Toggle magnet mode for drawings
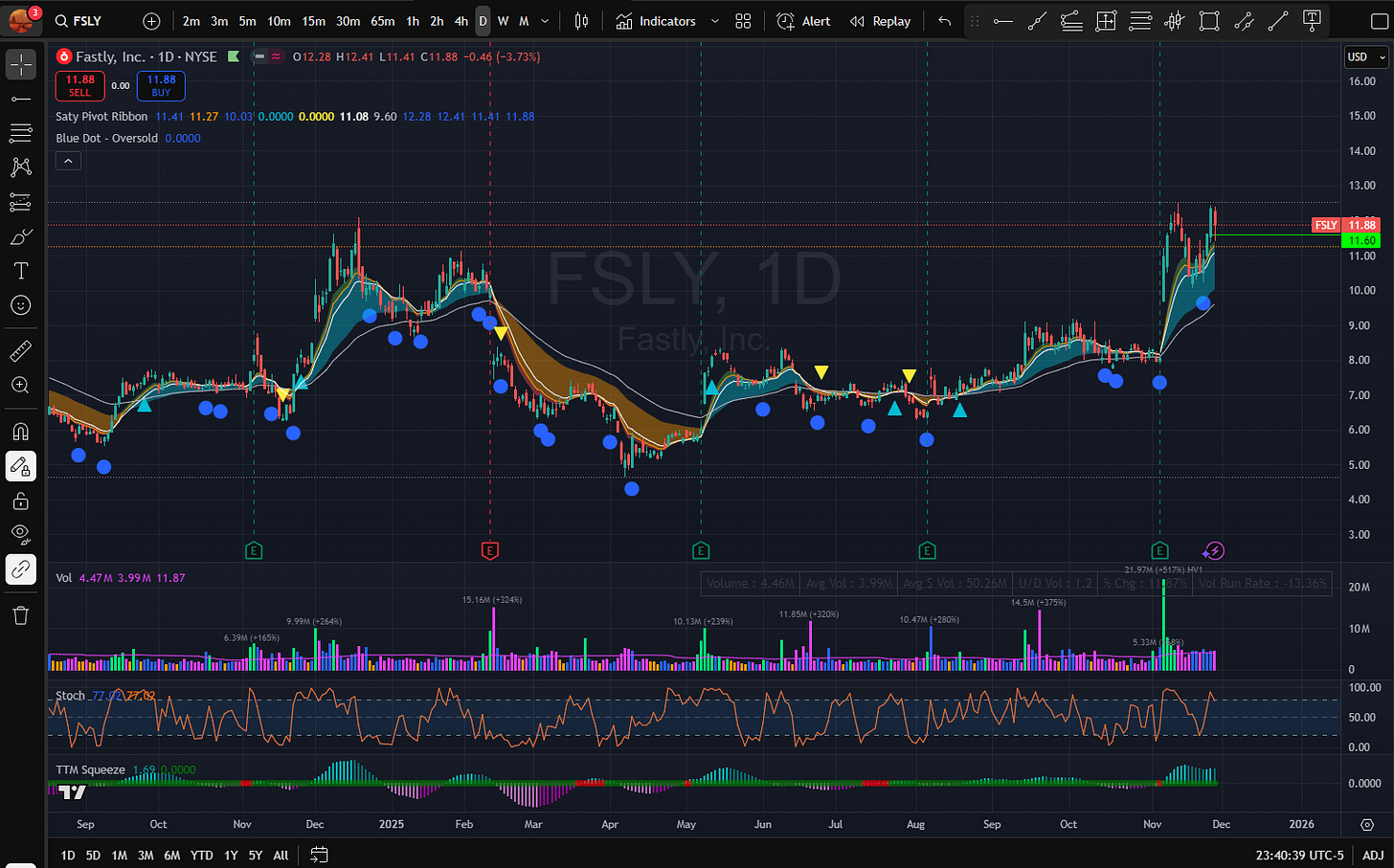The image size is (1394, 868). click(x=21, y=432)
